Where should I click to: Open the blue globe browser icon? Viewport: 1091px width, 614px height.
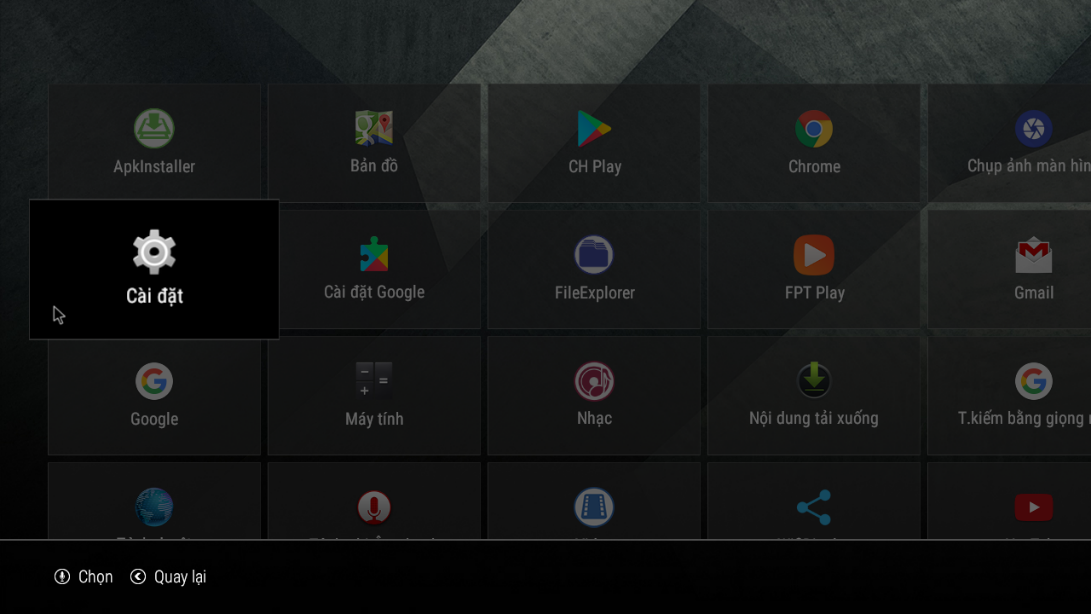(154, 507)
